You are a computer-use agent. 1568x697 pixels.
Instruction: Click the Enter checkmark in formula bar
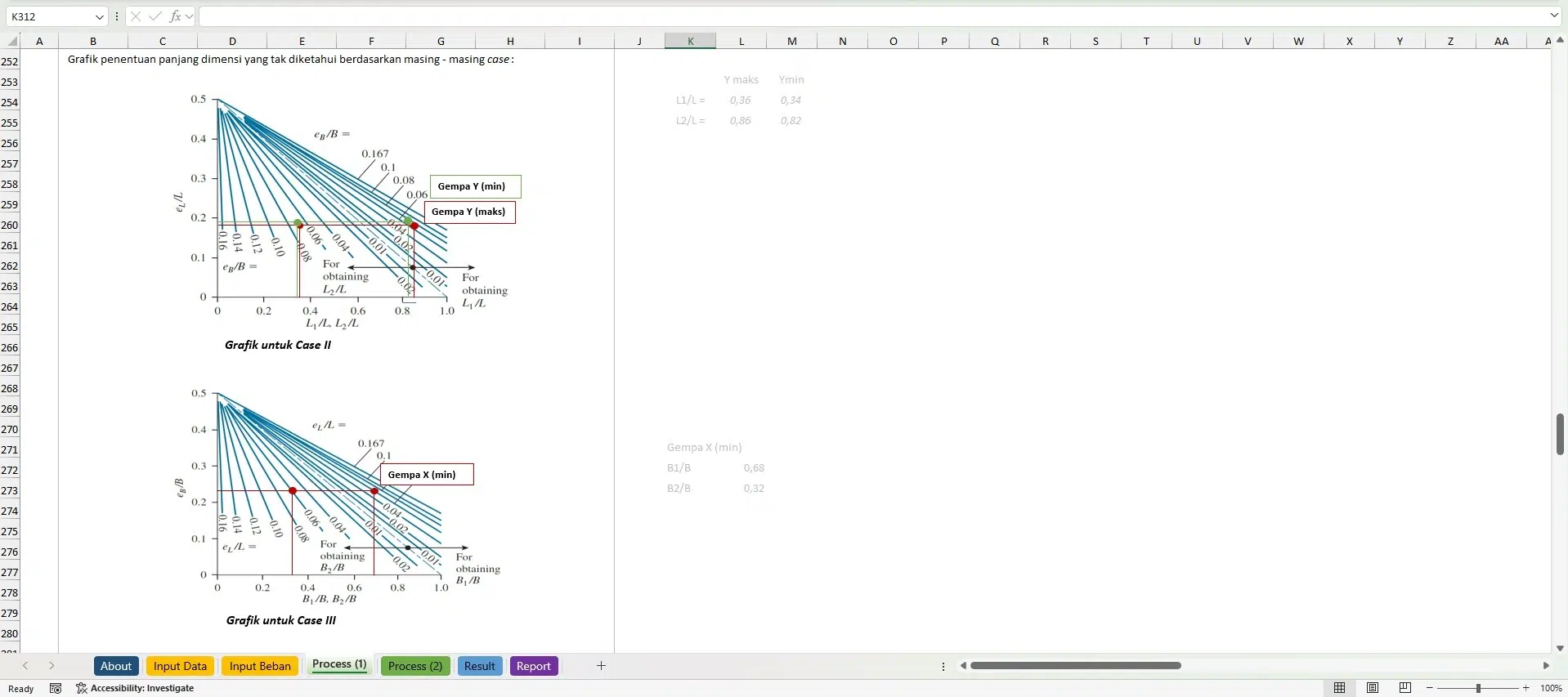(155, 16)
